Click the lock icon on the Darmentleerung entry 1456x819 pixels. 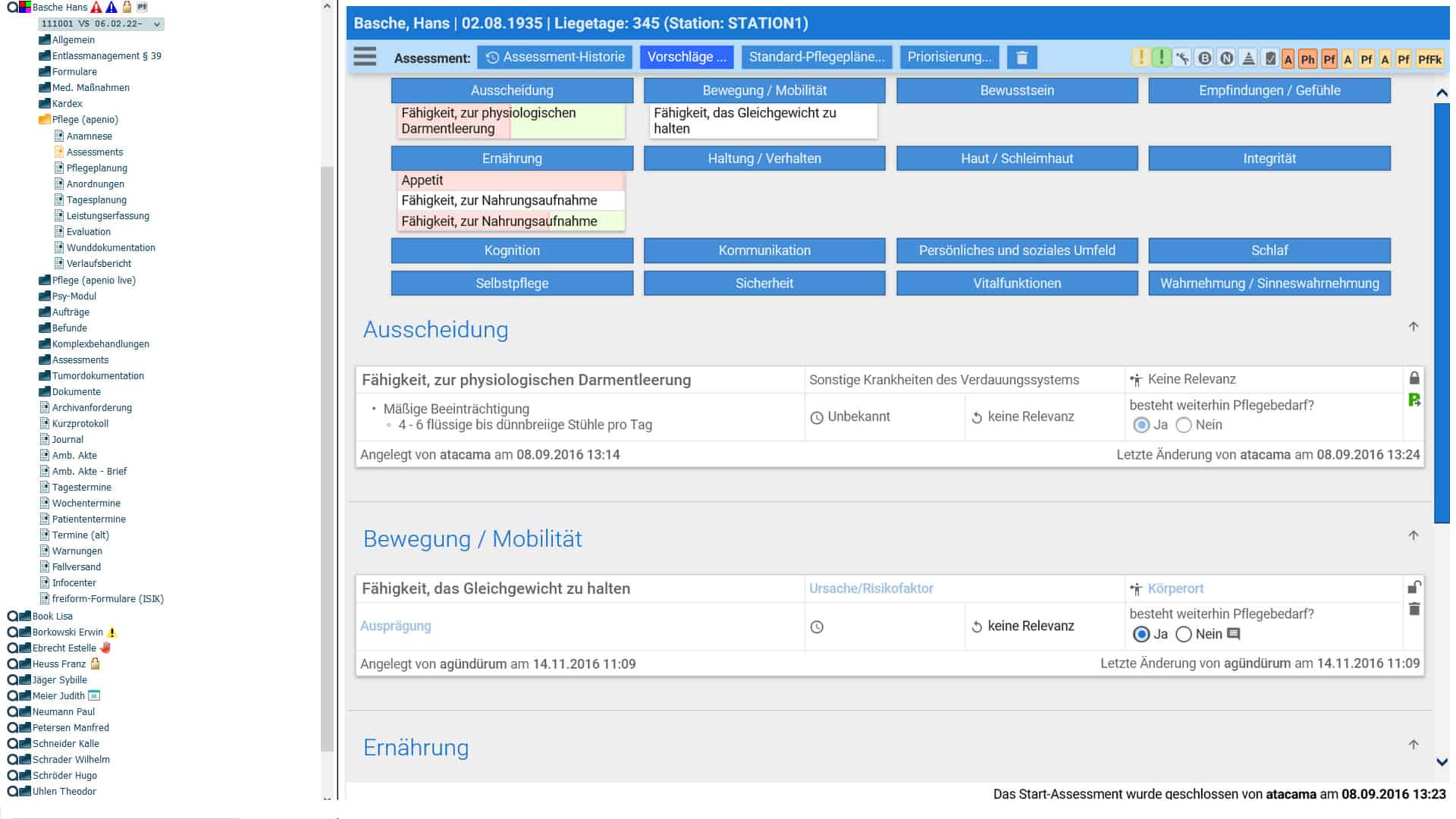[1414, 378]
